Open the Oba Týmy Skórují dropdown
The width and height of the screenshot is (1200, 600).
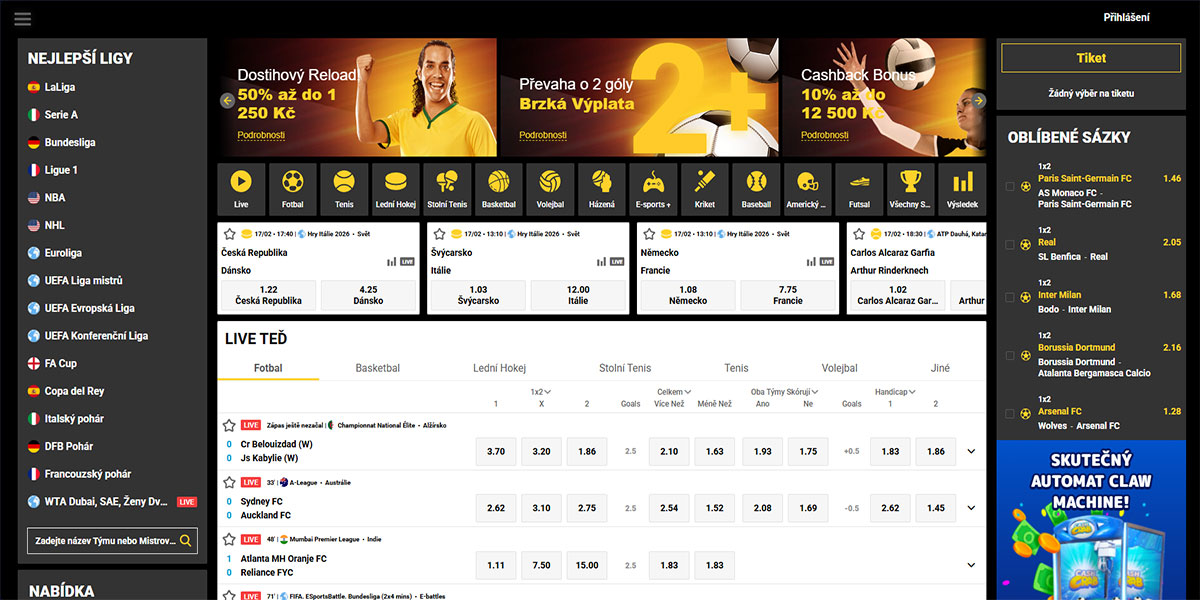(785, 392)
